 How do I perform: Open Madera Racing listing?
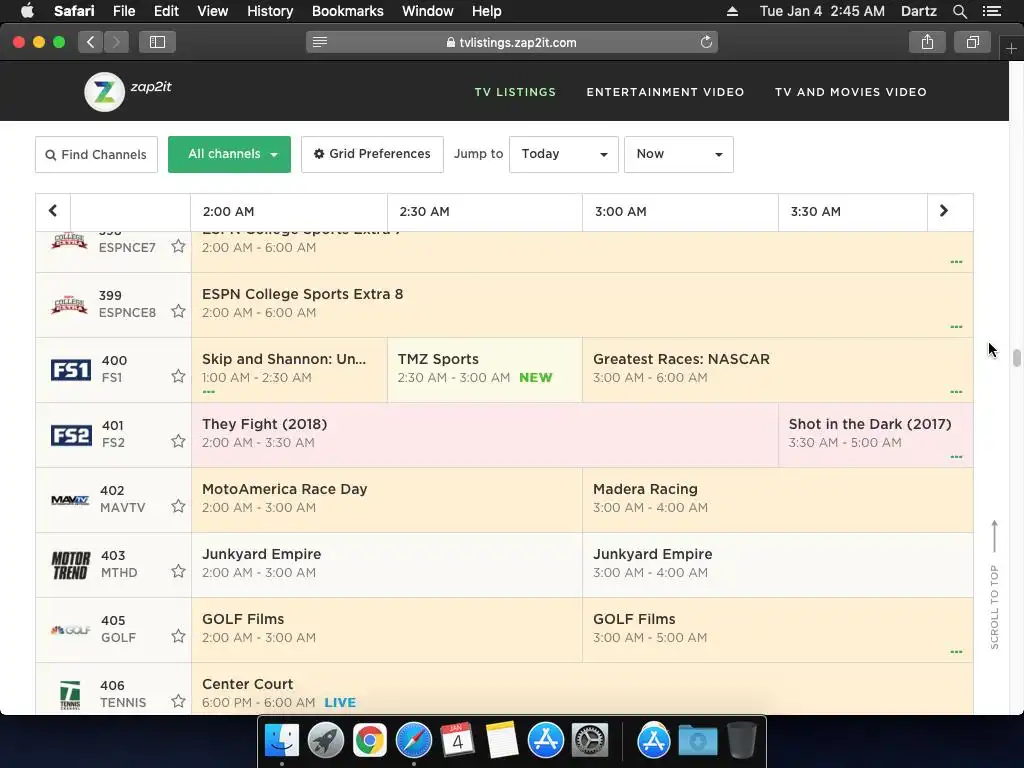(x=777, y=500)
